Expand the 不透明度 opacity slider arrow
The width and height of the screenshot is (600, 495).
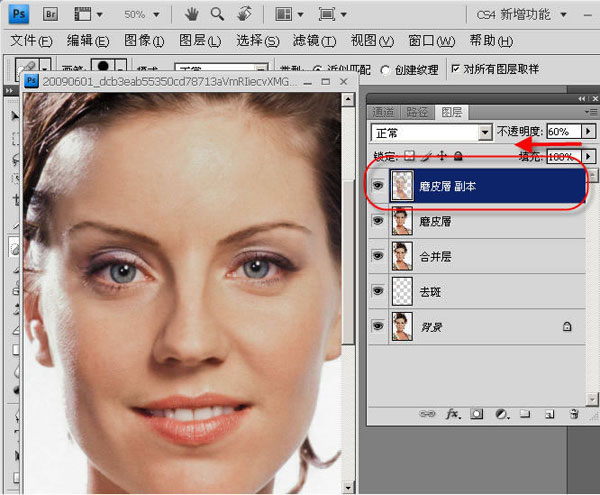(x=587, y=132)
